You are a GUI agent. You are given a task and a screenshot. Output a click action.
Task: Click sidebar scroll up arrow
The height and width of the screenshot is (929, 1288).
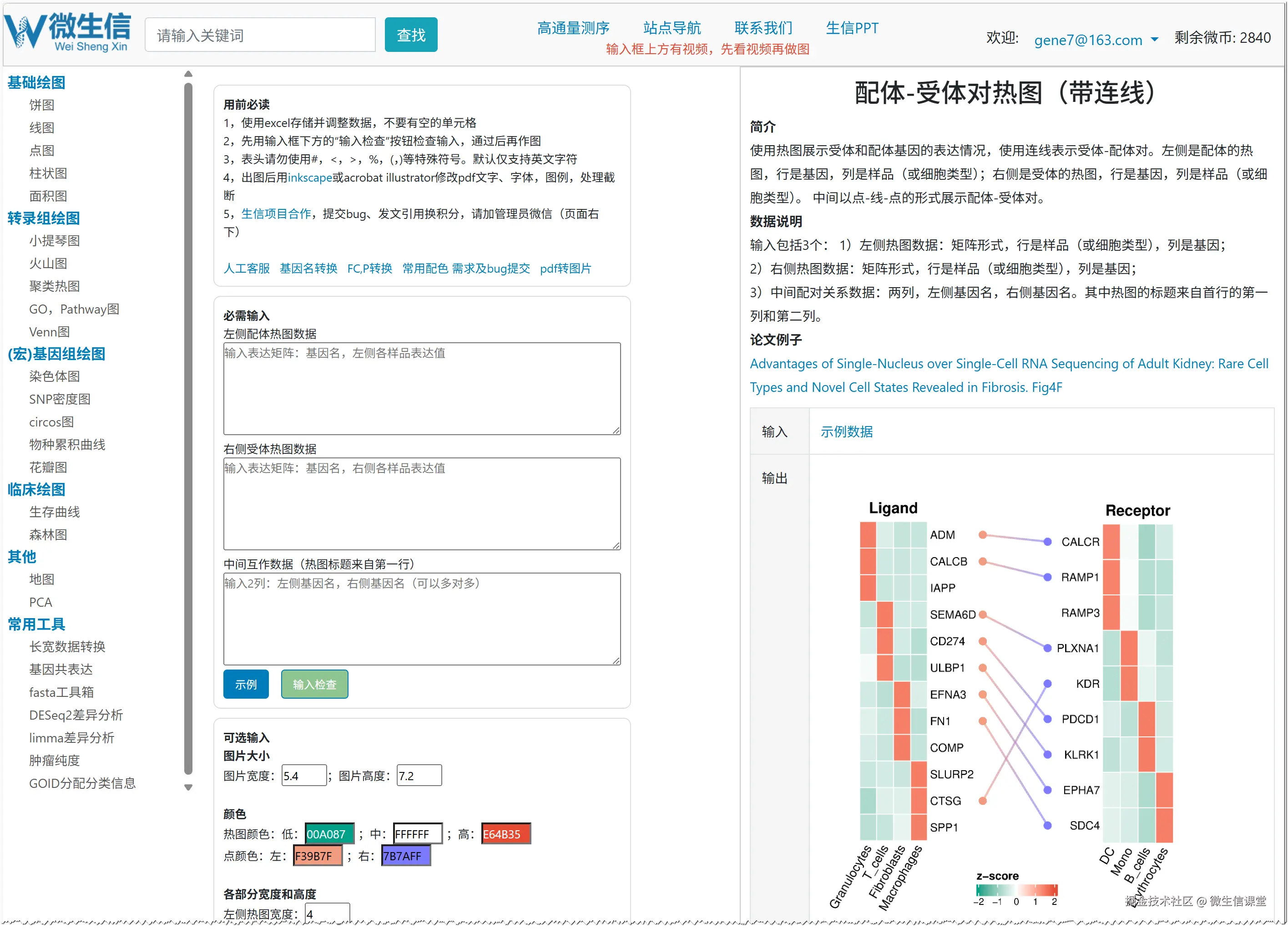188,75
